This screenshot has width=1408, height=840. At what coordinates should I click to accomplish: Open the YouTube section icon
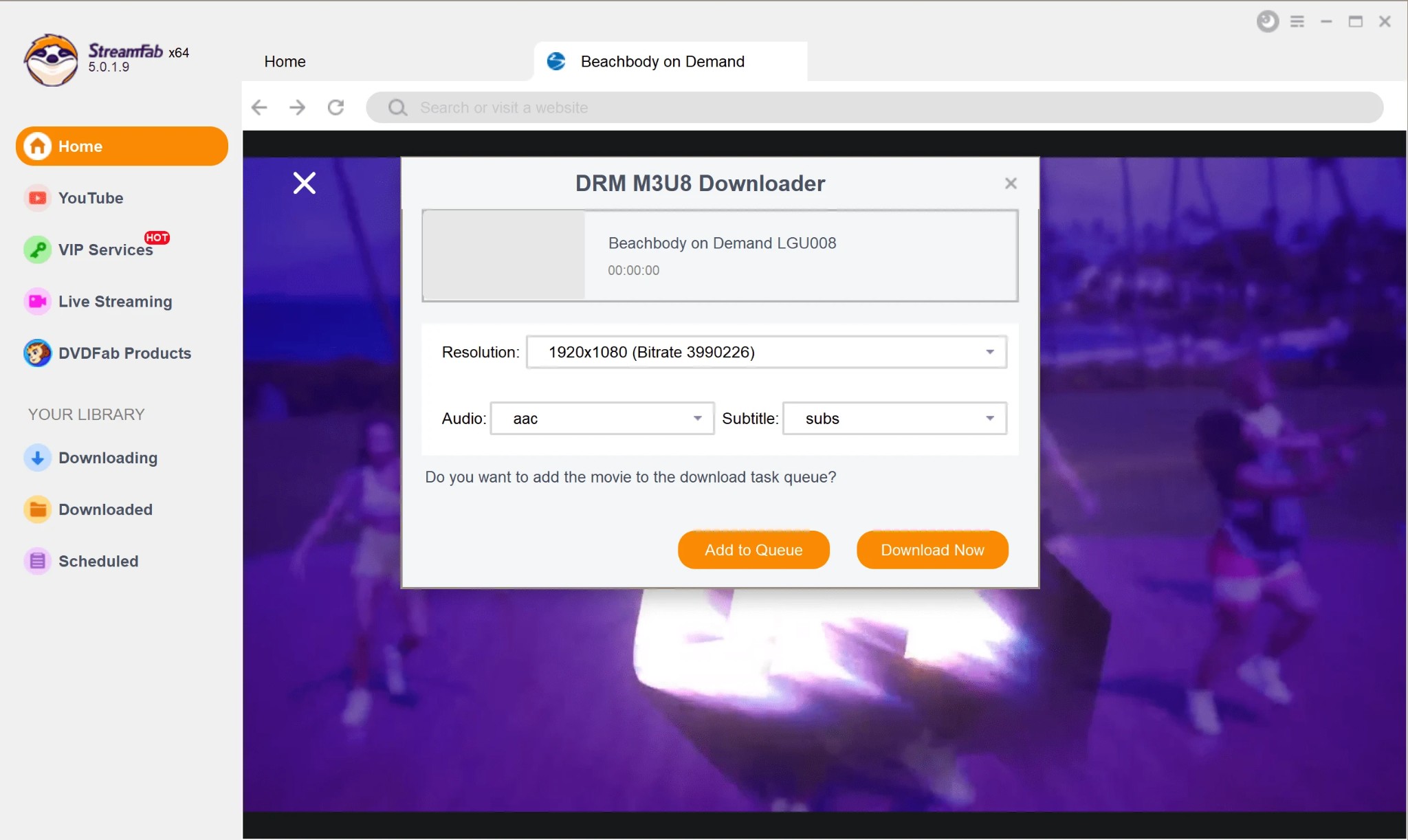tap(38, 198)
